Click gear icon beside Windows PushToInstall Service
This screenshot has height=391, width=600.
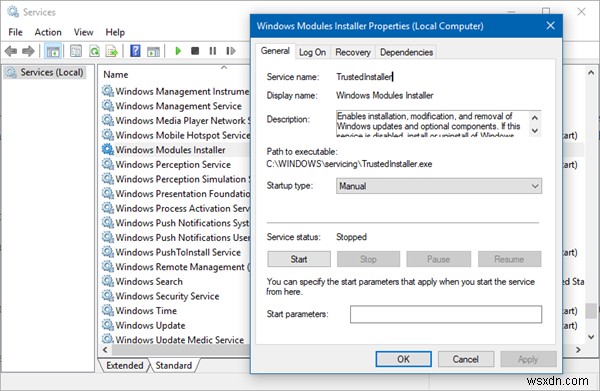(108, 252)
